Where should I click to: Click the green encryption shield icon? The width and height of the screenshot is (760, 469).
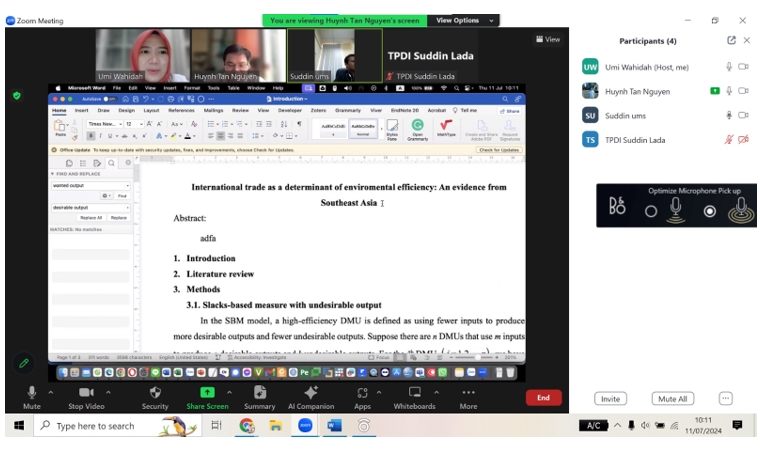pos(17,96)
